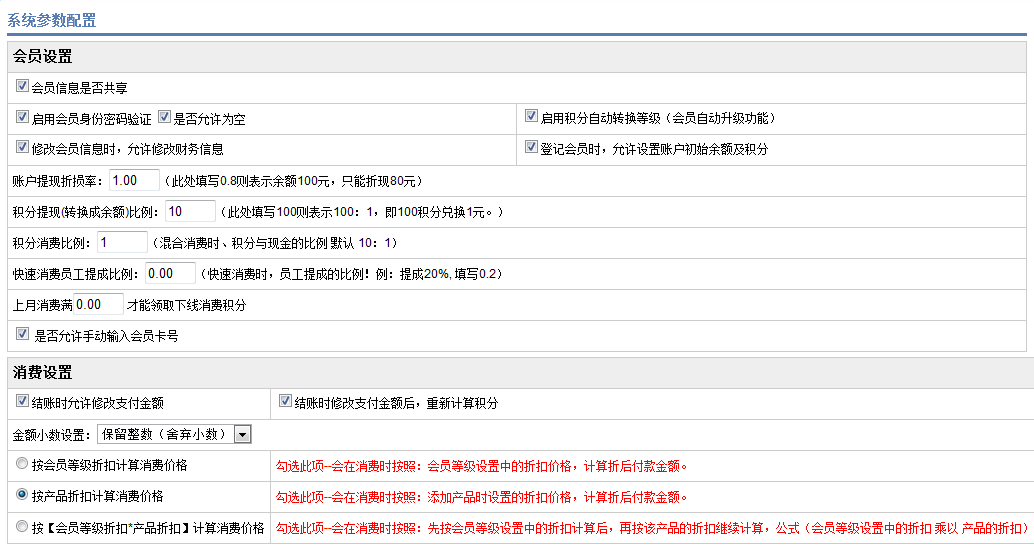The height and width of the screenshot is (548, 1034).
Task: Focus the 积分消费比例 text field
Action: tap(122, 242)
